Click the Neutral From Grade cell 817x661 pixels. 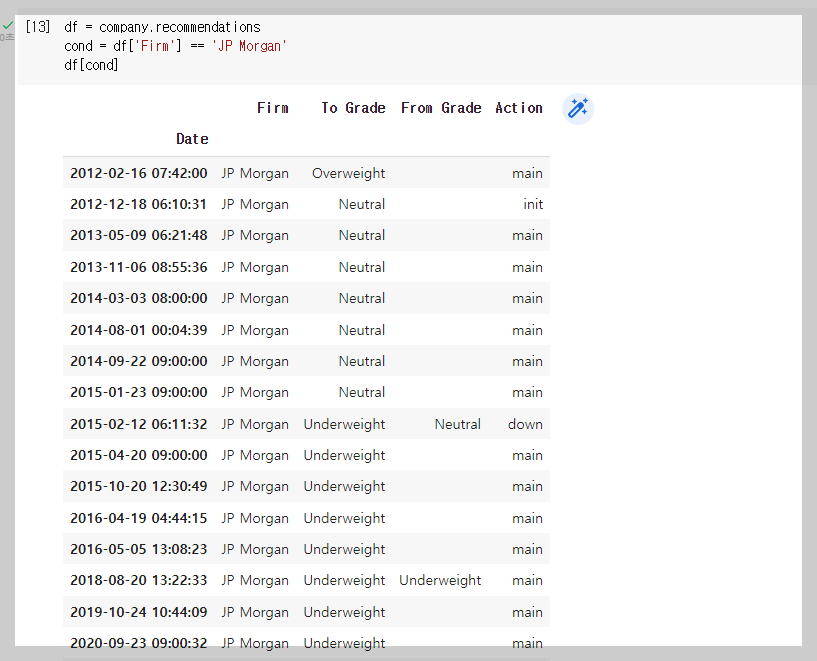pos(457,425)
